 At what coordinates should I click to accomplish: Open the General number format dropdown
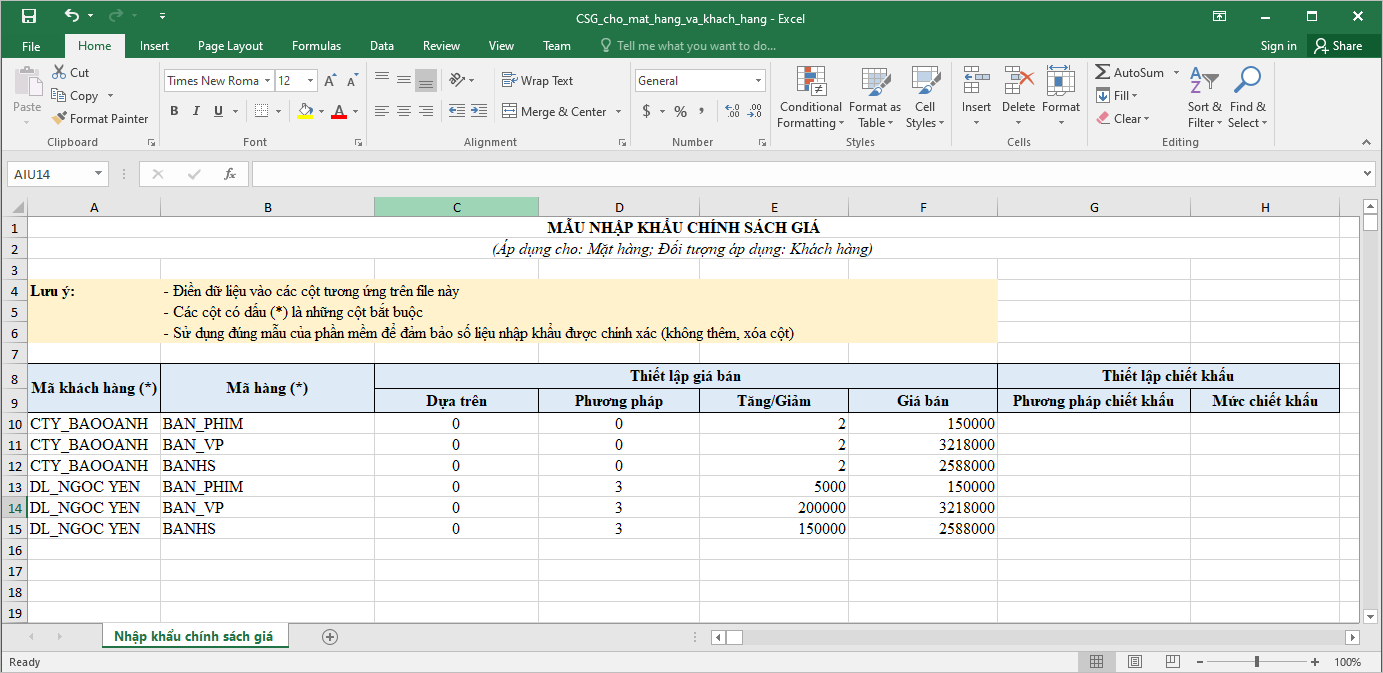(759, 81)
